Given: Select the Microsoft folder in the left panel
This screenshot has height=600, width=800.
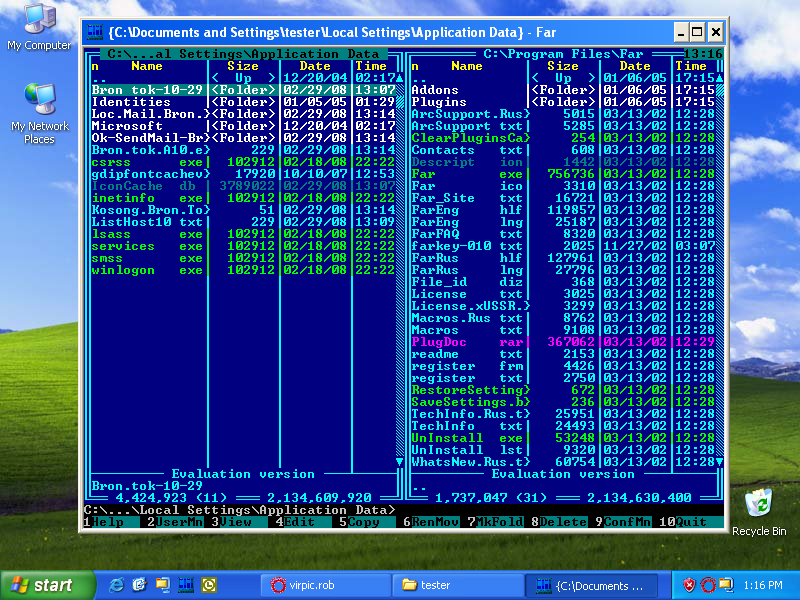Looking at the screenshot, I should (x=243, y=126).
